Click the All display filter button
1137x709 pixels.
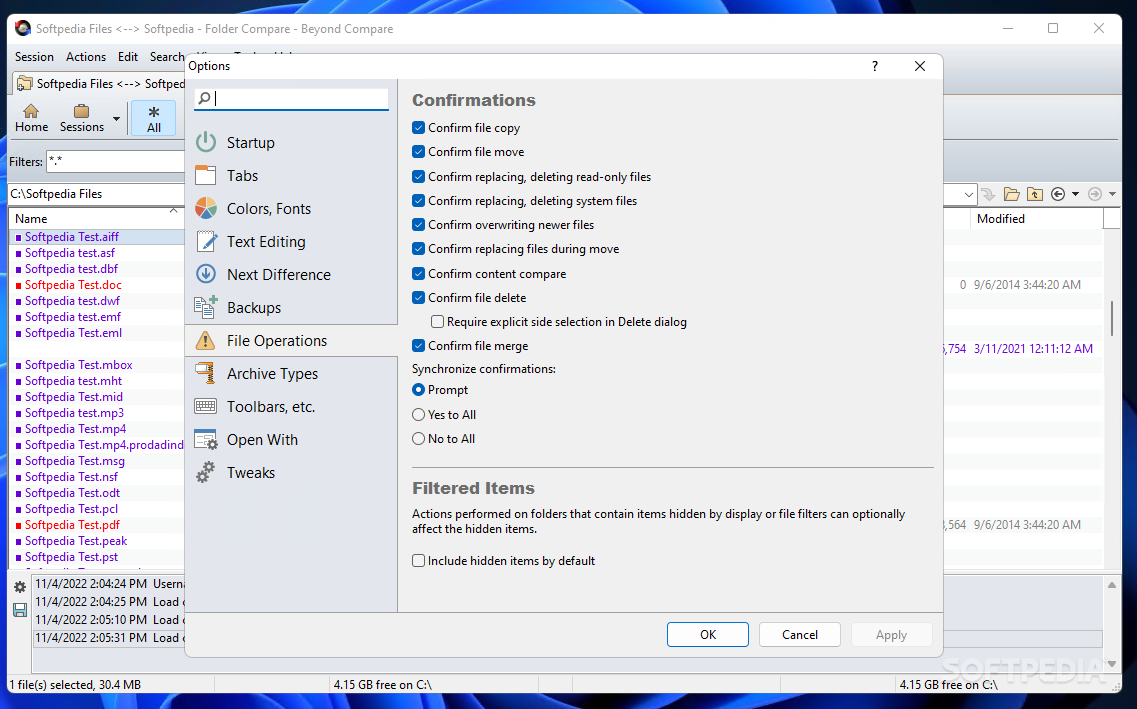click(154, 119)
